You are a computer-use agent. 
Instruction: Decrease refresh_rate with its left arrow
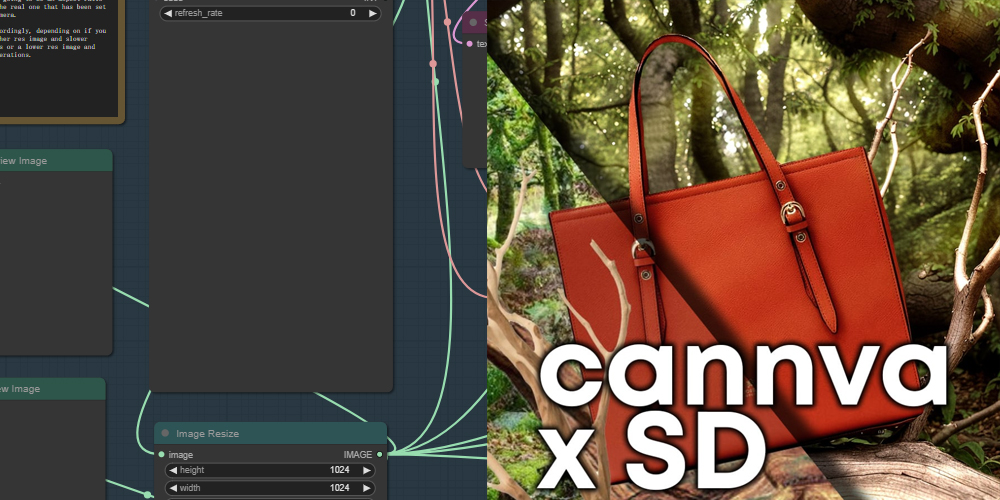coord(168,13)
